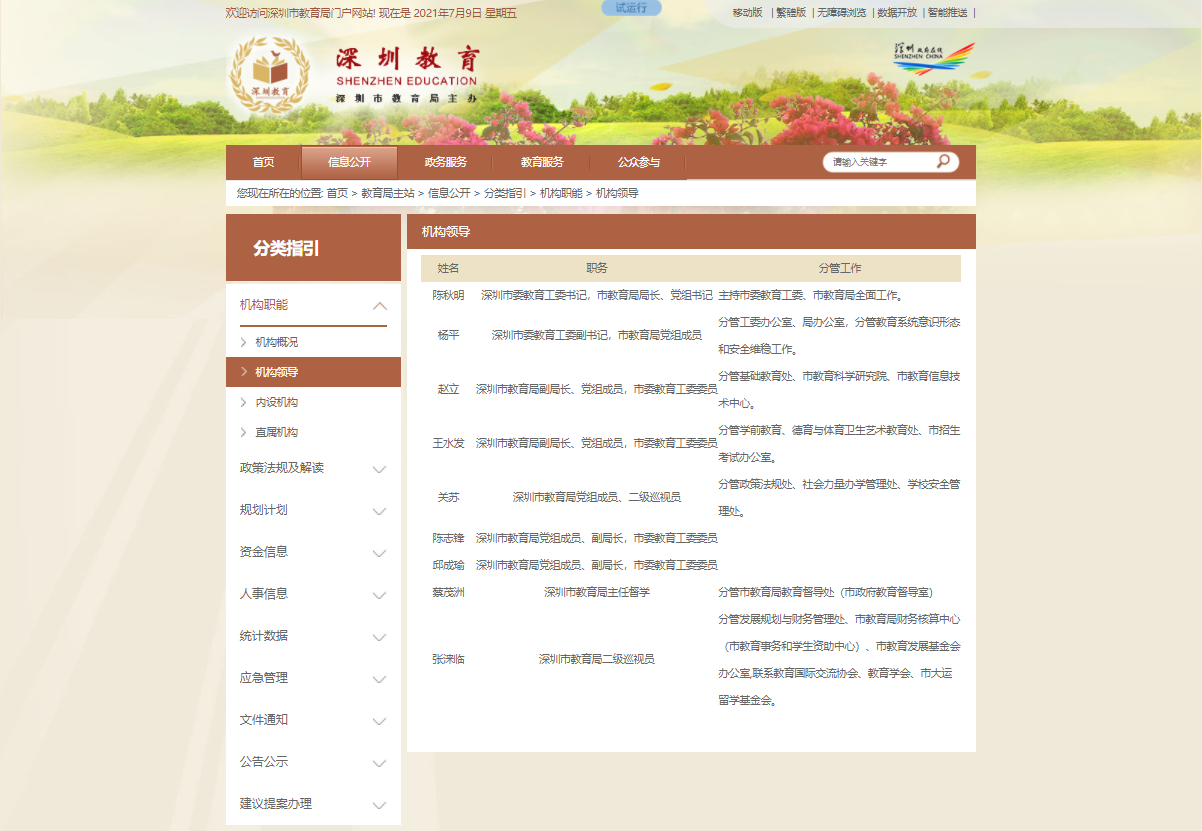Screen dimensions: 1202x831
Task: Switch to 繁體版 traditional Chinese
Action: tap(791, 13)
